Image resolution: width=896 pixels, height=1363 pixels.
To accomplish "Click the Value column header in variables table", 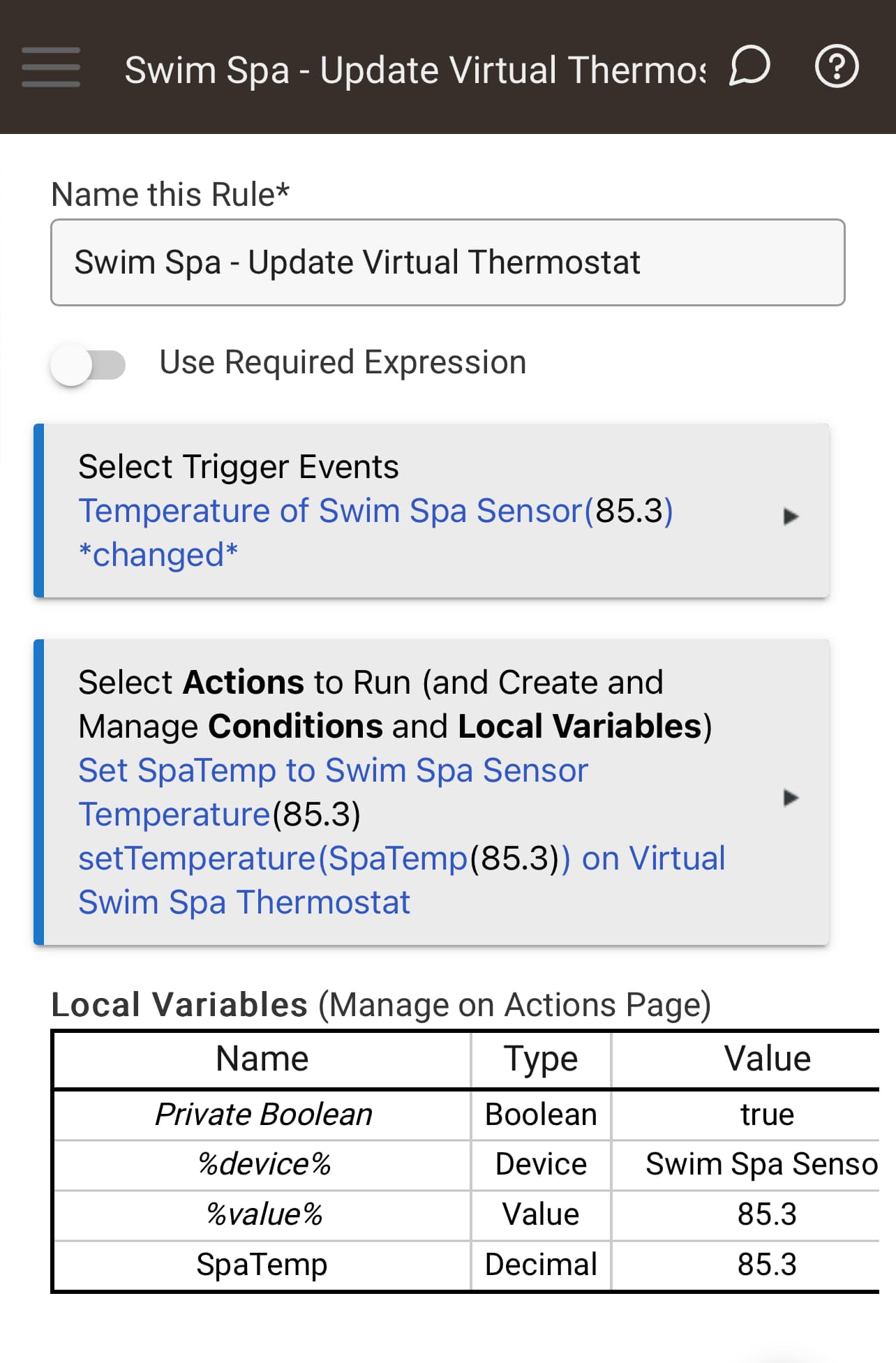I will click(767, 1059).
